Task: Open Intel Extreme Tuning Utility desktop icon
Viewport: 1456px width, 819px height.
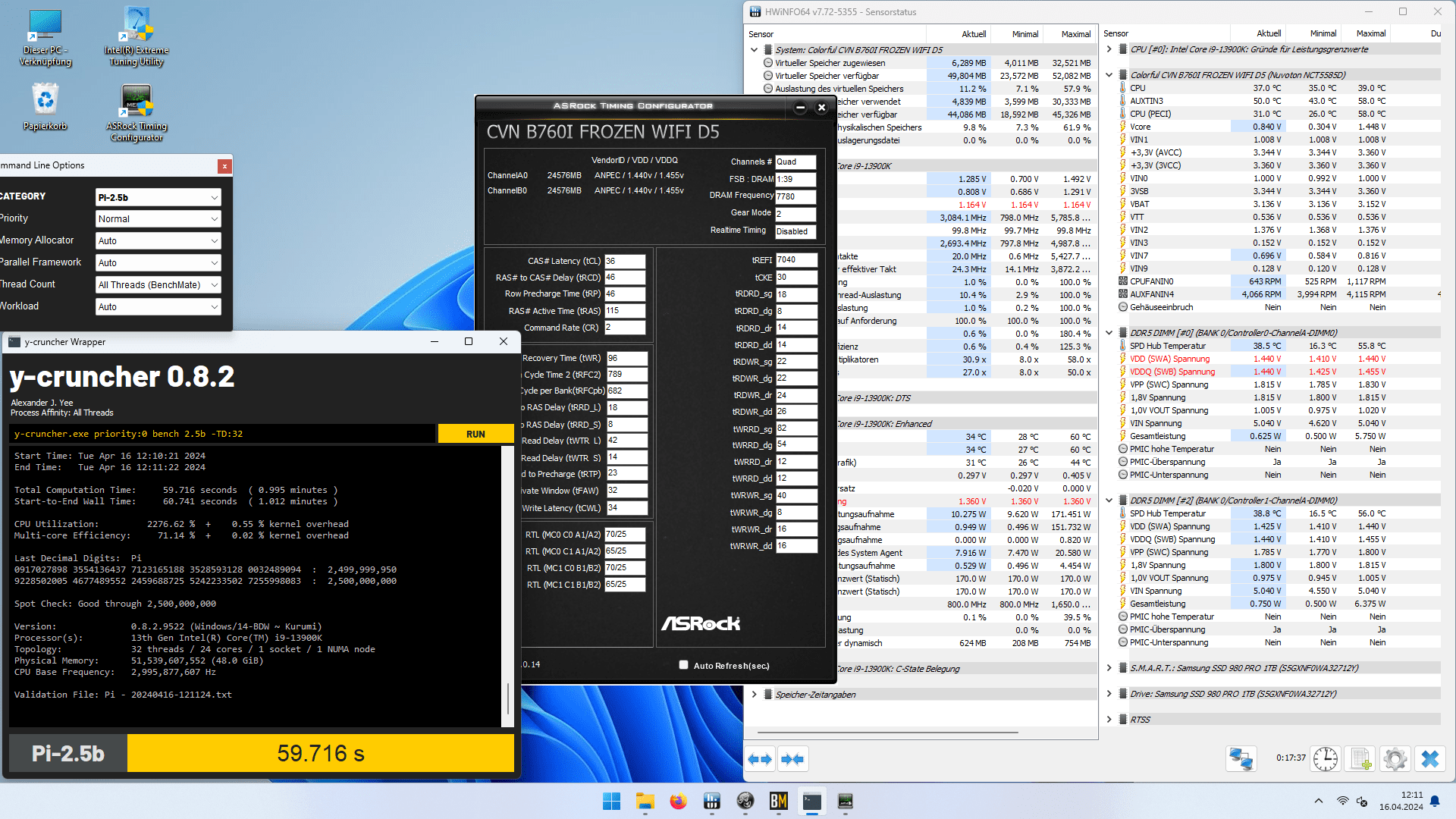Action: (136, 36)
